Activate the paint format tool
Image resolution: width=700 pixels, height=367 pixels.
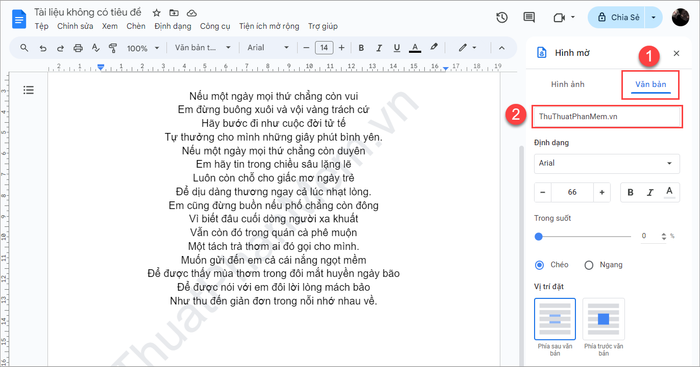(x=113, y=48)
